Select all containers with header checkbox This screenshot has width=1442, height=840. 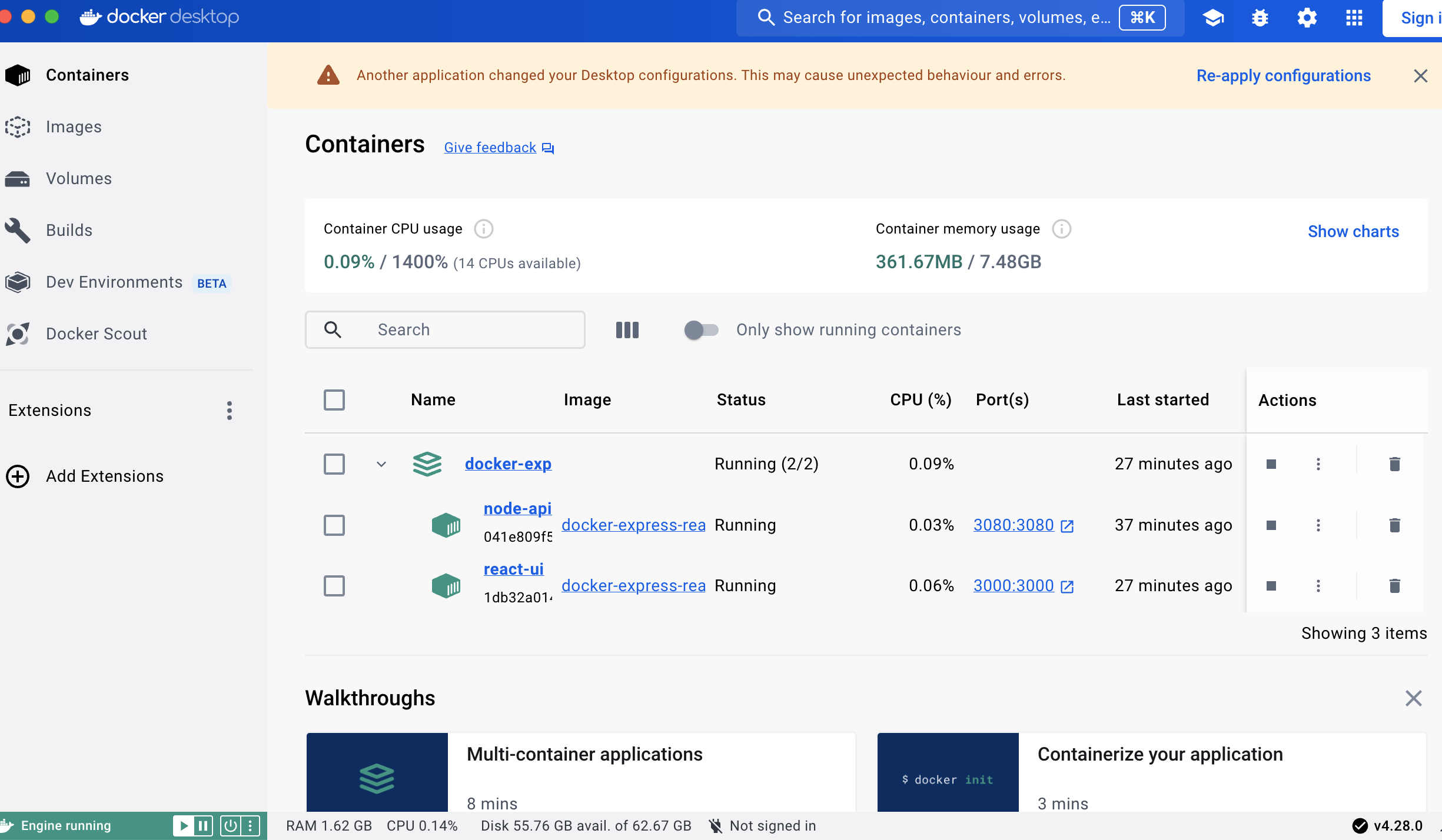point(334,400)
